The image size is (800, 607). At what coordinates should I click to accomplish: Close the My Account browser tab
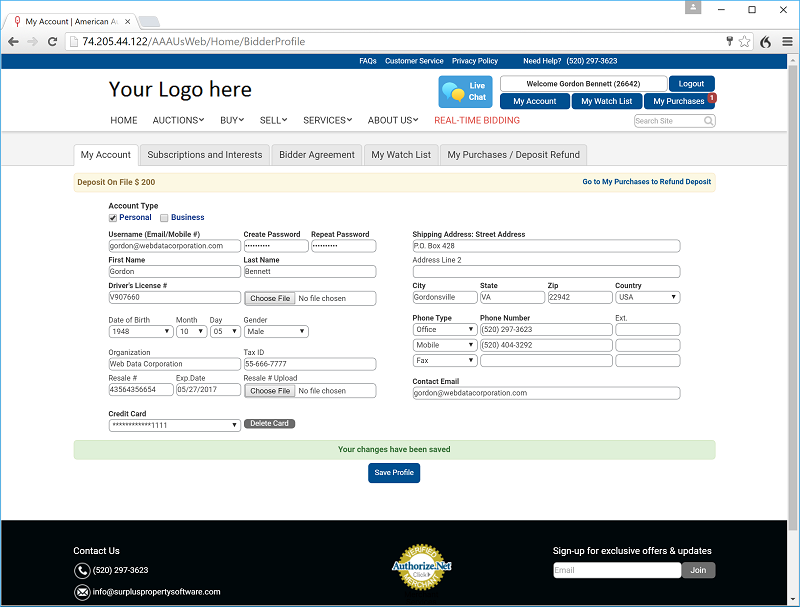(128, 21)
